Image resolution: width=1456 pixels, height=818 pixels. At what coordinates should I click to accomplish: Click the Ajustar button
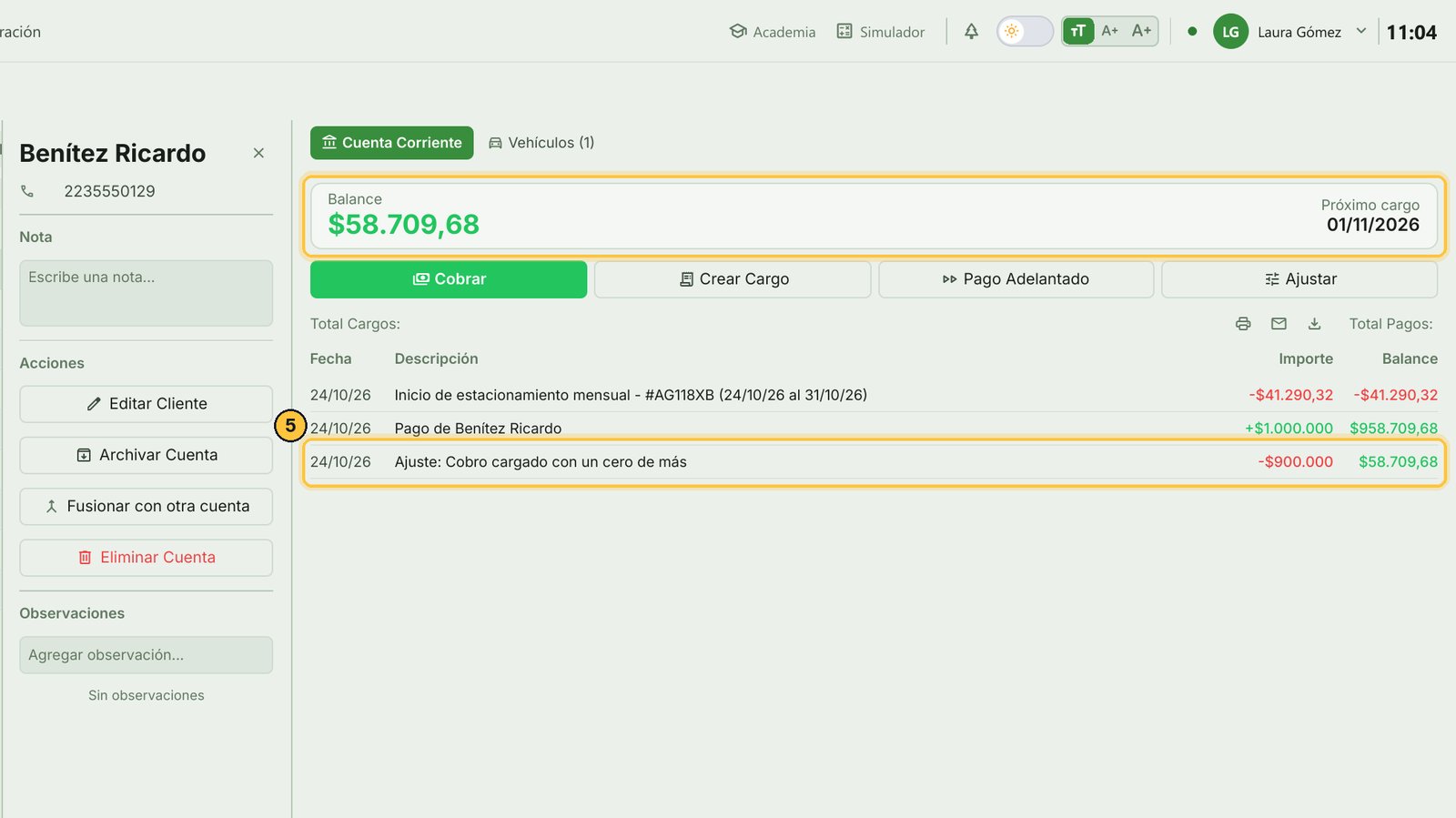pyautogui.click(x=1299, y=279)
